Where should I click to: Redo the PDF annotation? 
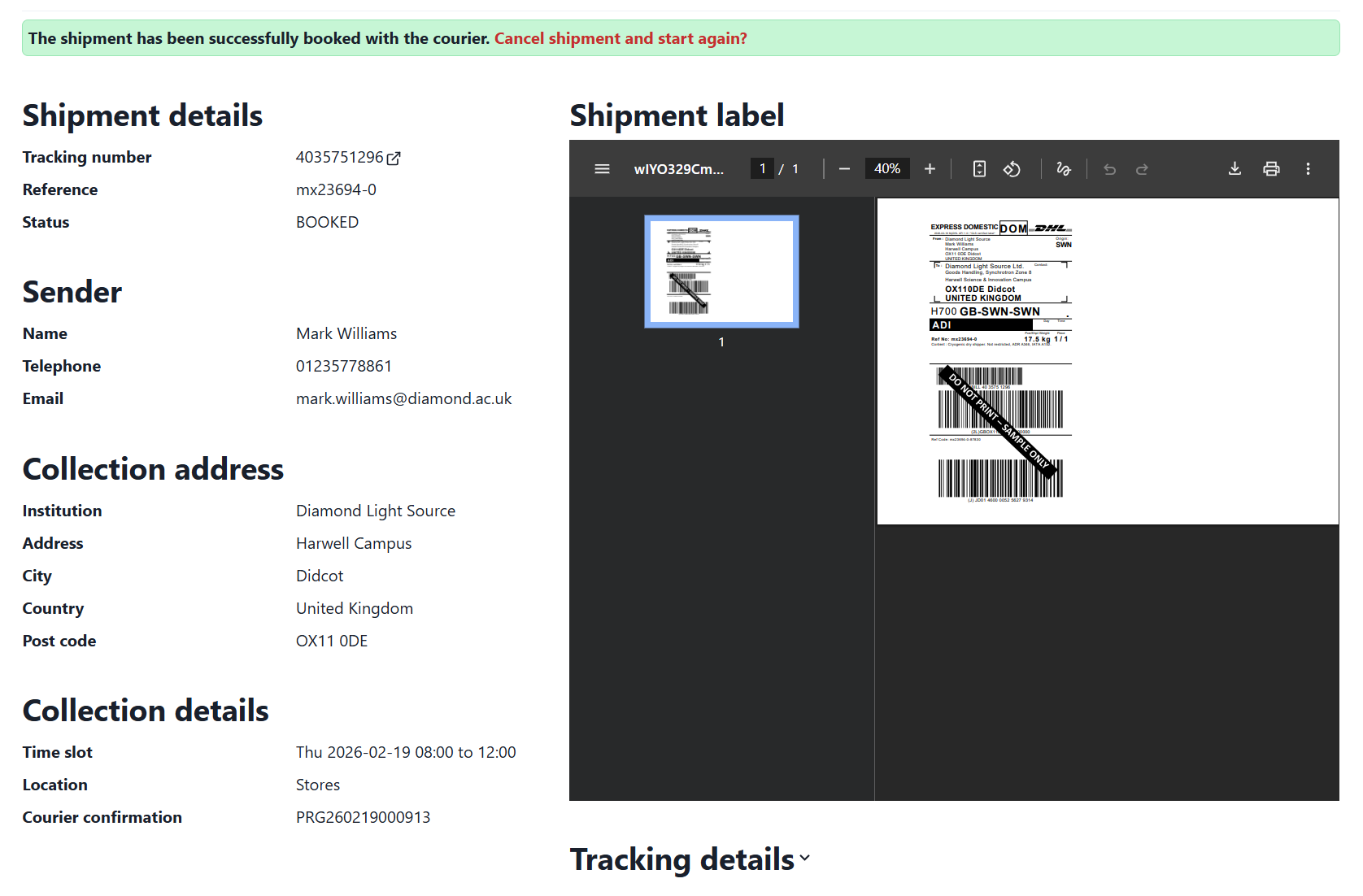point(1142,169)
